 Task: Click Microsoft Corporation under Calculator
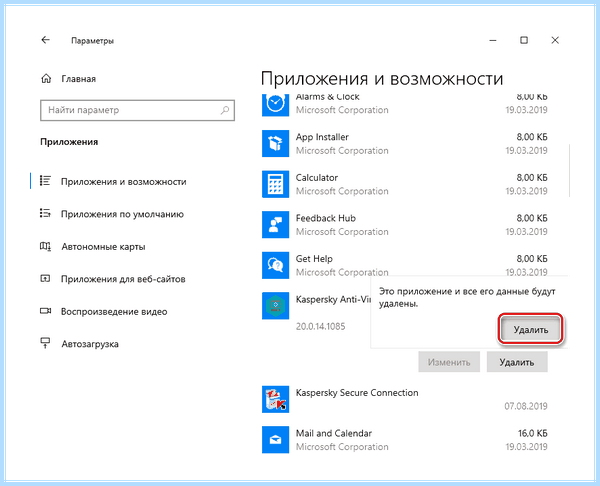point(342,191)
